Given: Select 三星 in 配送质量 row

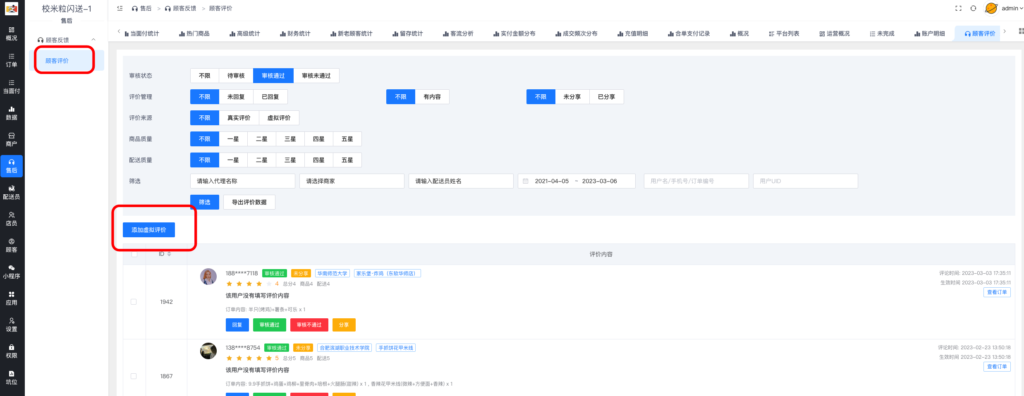Looking at the screenshot, I should click(x=290, y=160).
